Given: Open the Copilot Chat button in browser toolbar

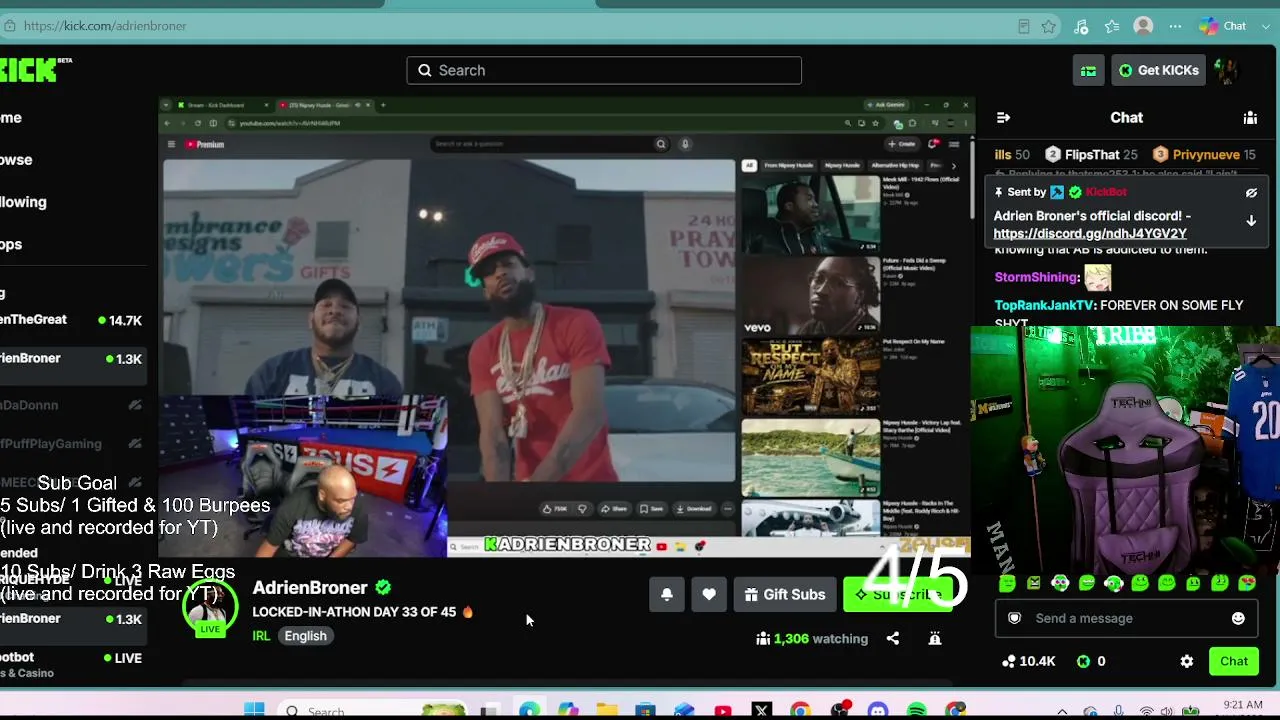Looking at the screenshot, I should (1223, 26).
